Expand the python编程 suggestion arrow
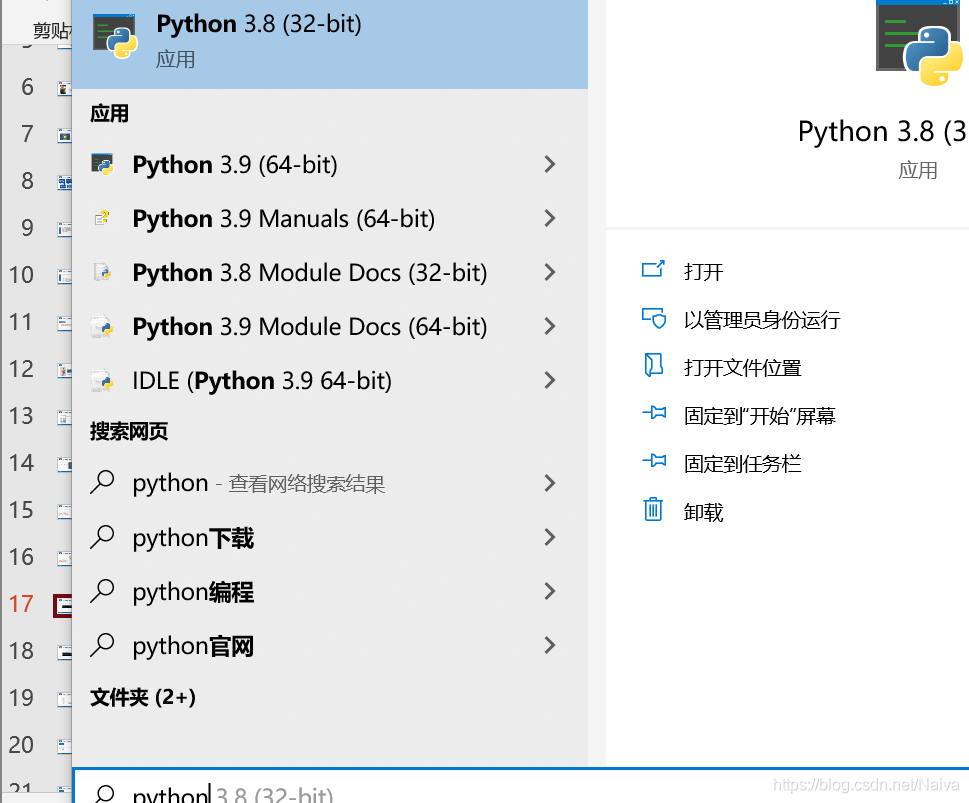This screenshot has width=969, height=803. [549, 591]
